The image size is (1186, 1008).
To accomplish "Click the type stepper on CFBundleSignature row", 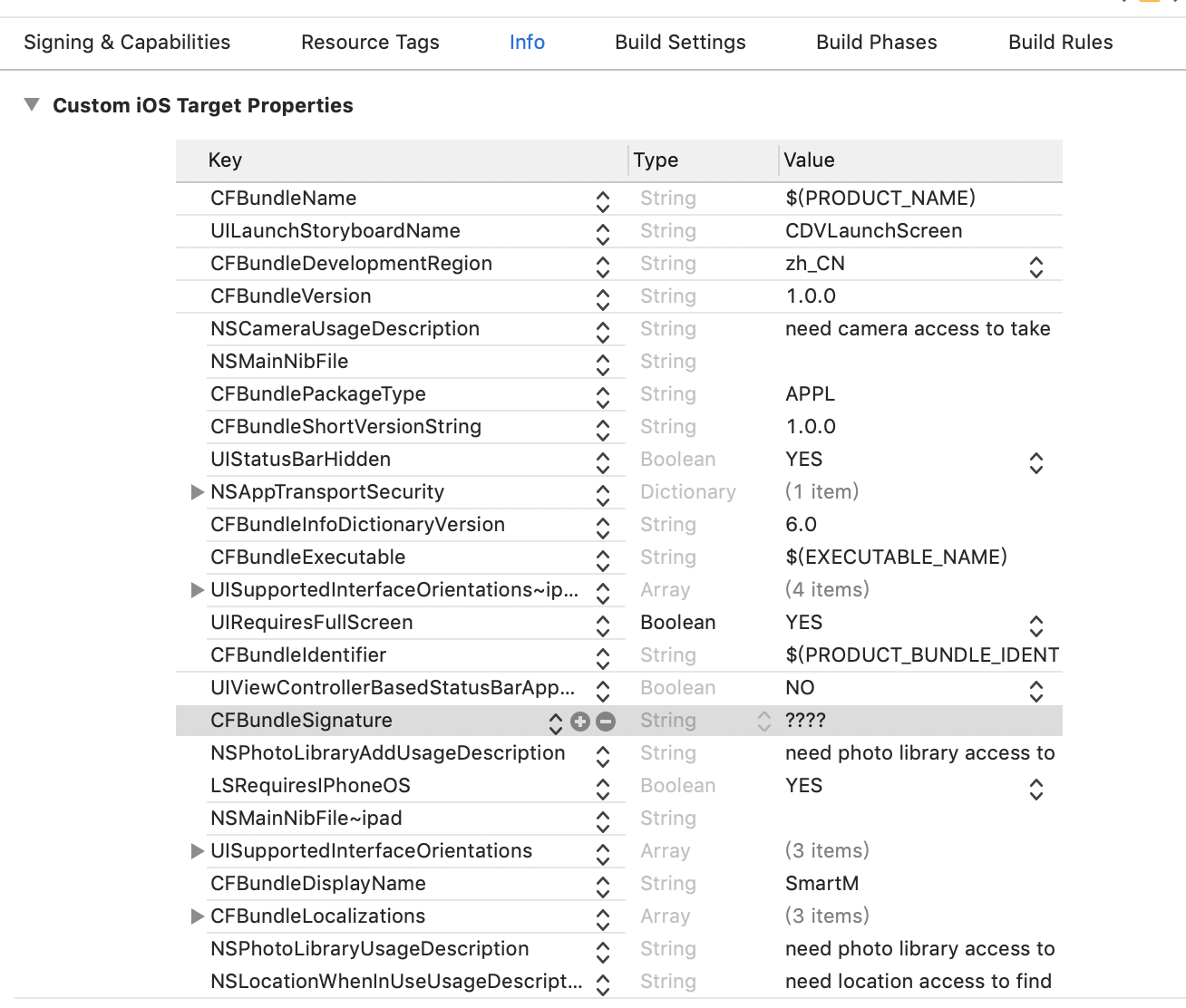I will click(x=763, y=721).
